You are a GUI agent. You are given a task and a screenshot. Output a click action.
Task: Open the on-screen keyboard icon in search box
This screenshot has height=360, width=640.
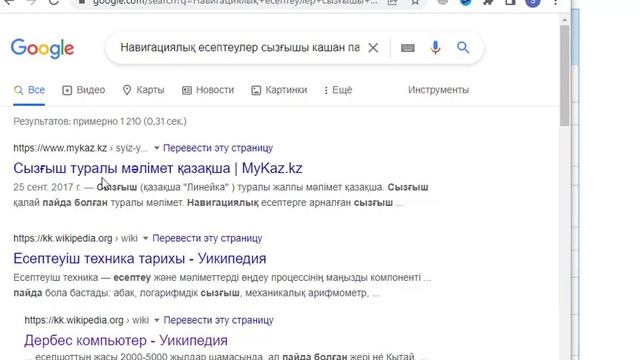point(407,48)
